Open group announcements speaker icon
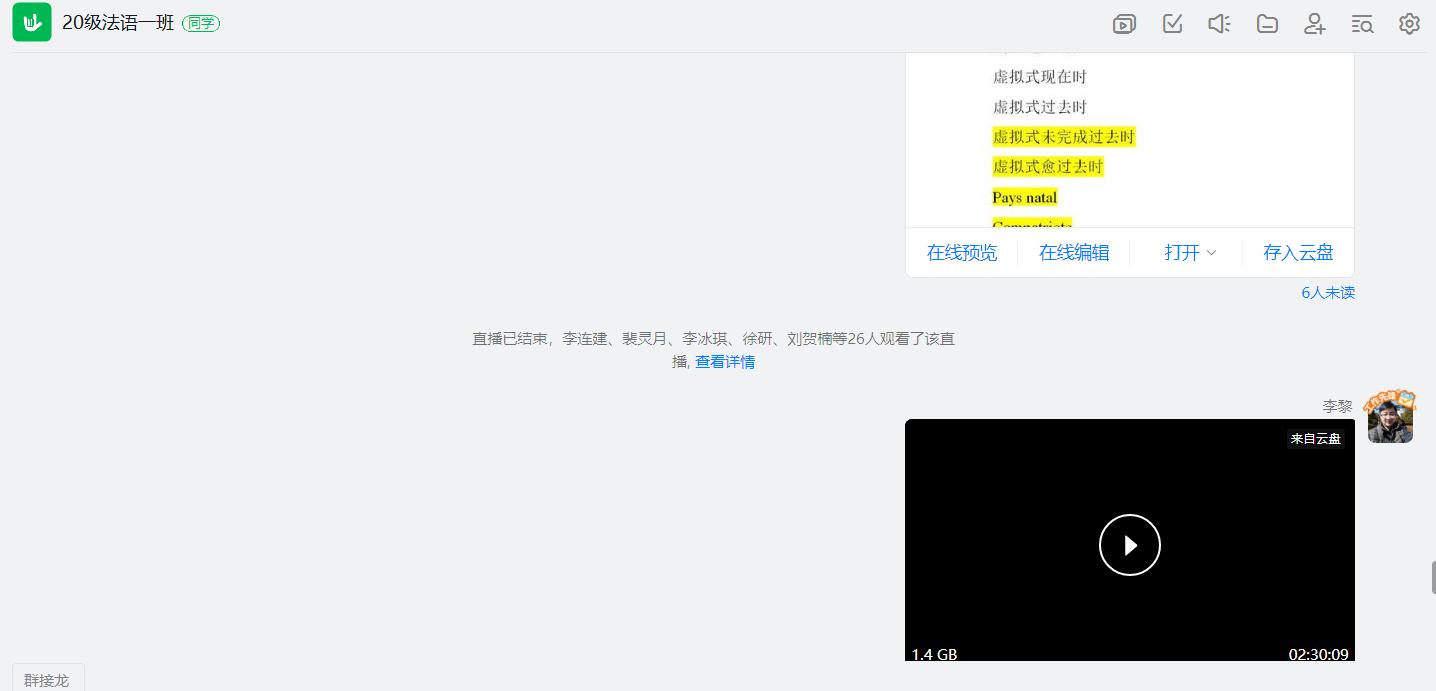The image size is (1436, 691). [1219, 24]
